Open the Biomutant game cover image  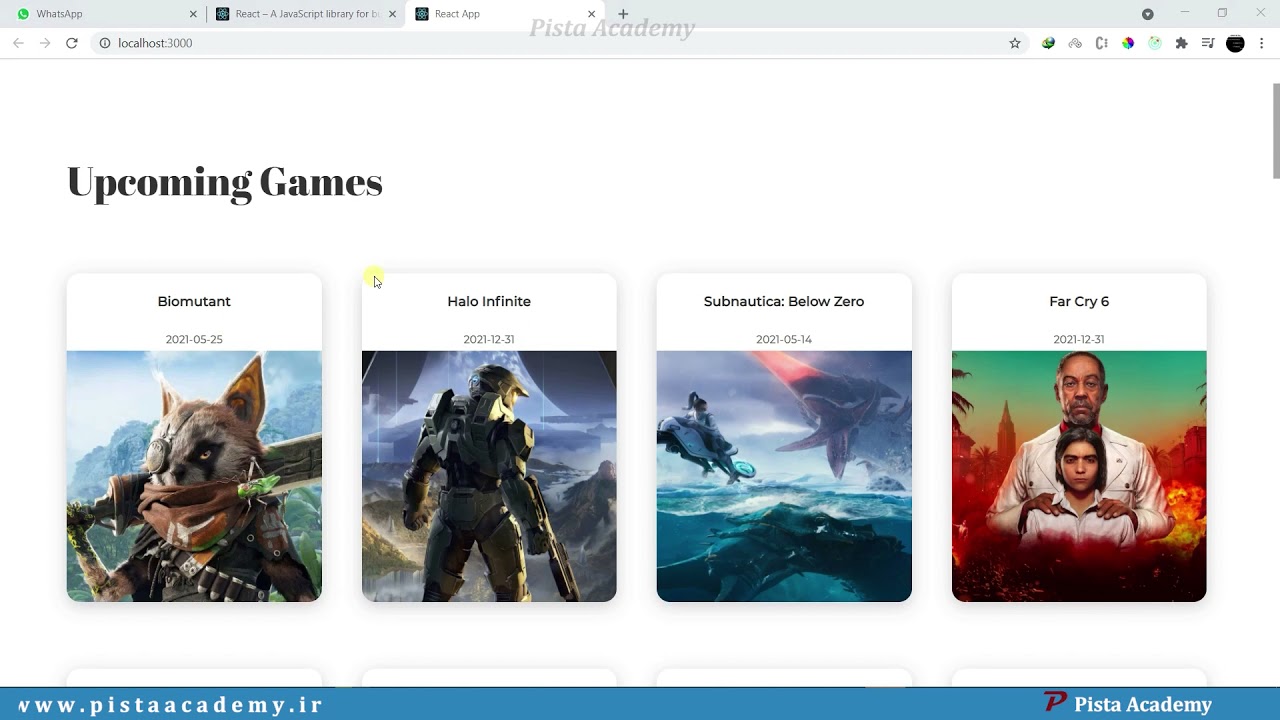pyautogui.click(x=194, y=476)
